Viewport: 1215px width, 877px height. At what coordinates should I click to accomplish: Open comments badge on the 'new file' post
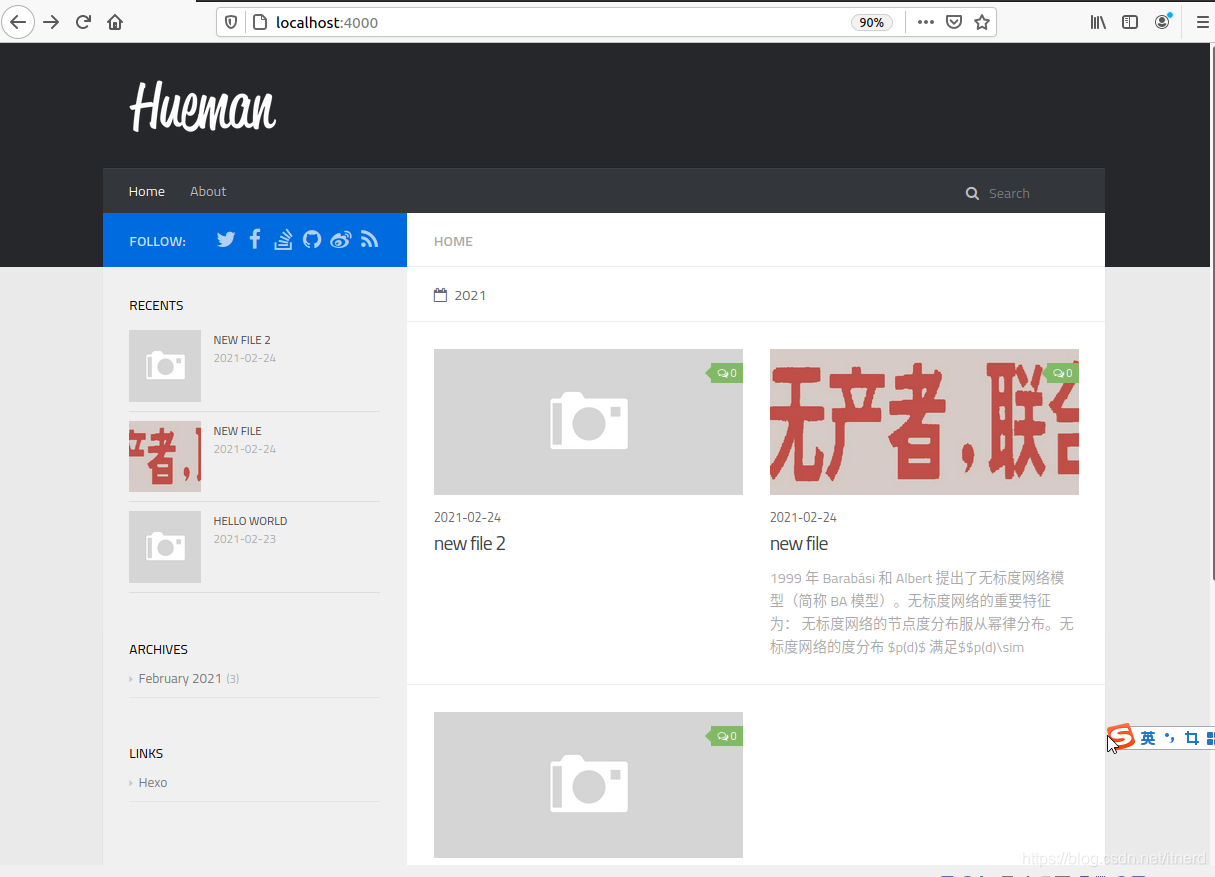[1061, 372]
